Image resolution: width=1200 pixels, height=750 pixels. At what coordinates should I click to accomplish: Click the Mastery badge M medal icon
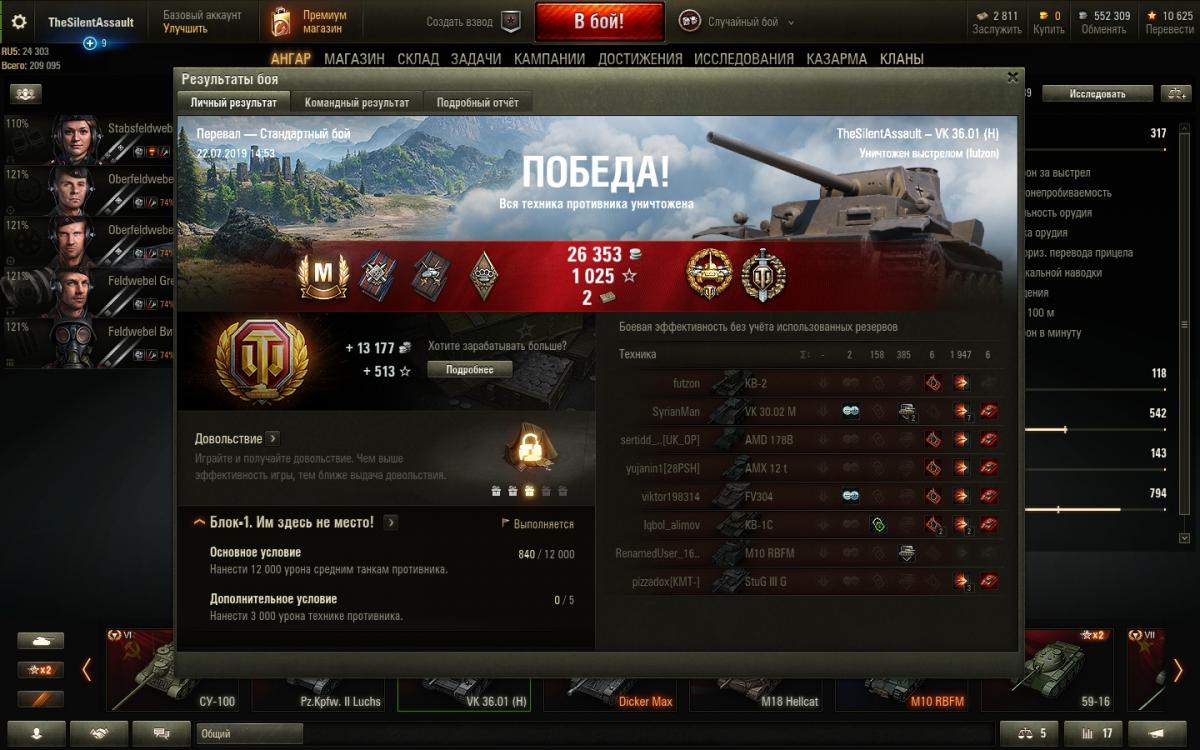324,277
